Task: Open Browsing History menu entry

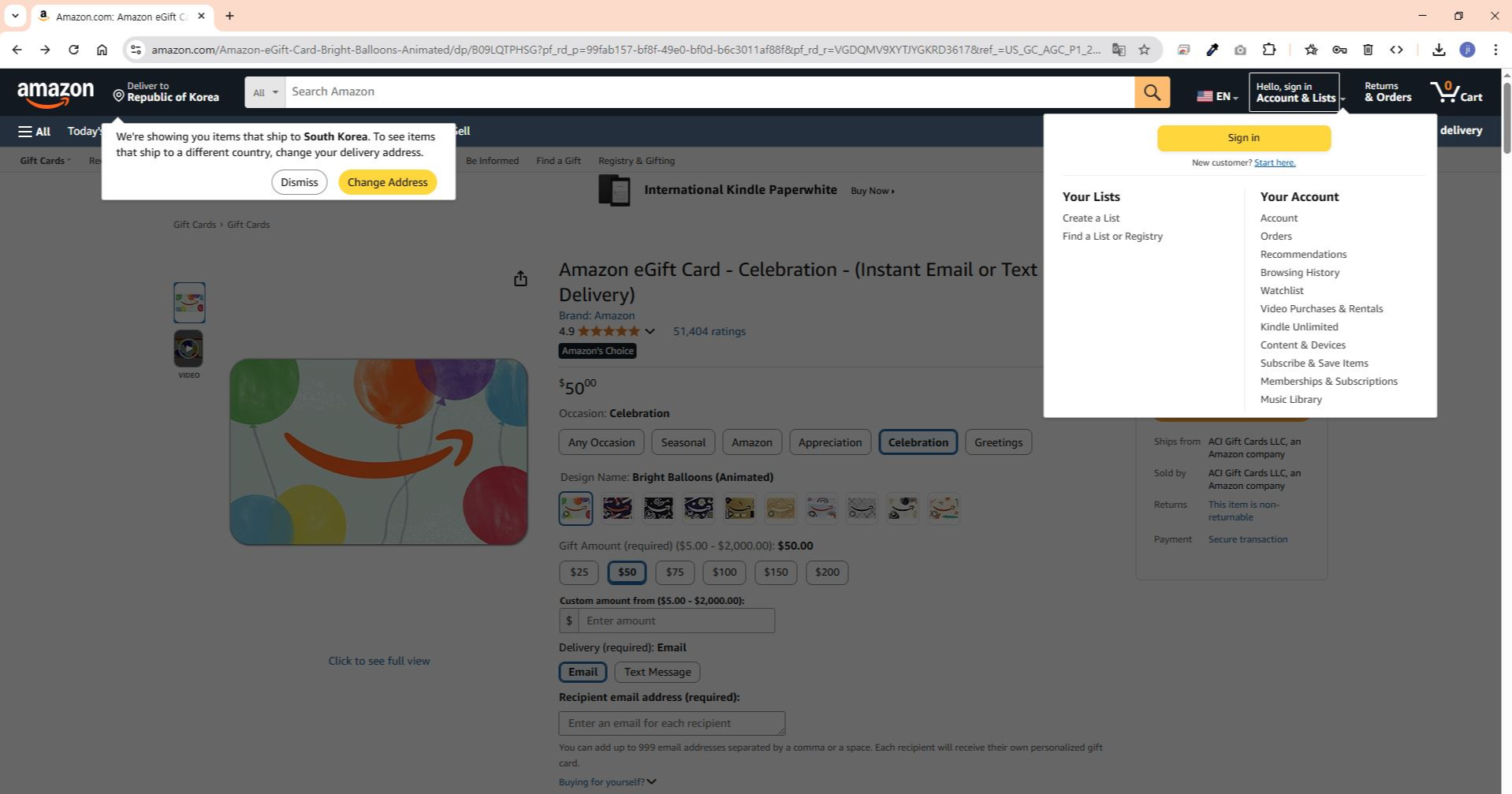Action: click(x=1299, y=273)
